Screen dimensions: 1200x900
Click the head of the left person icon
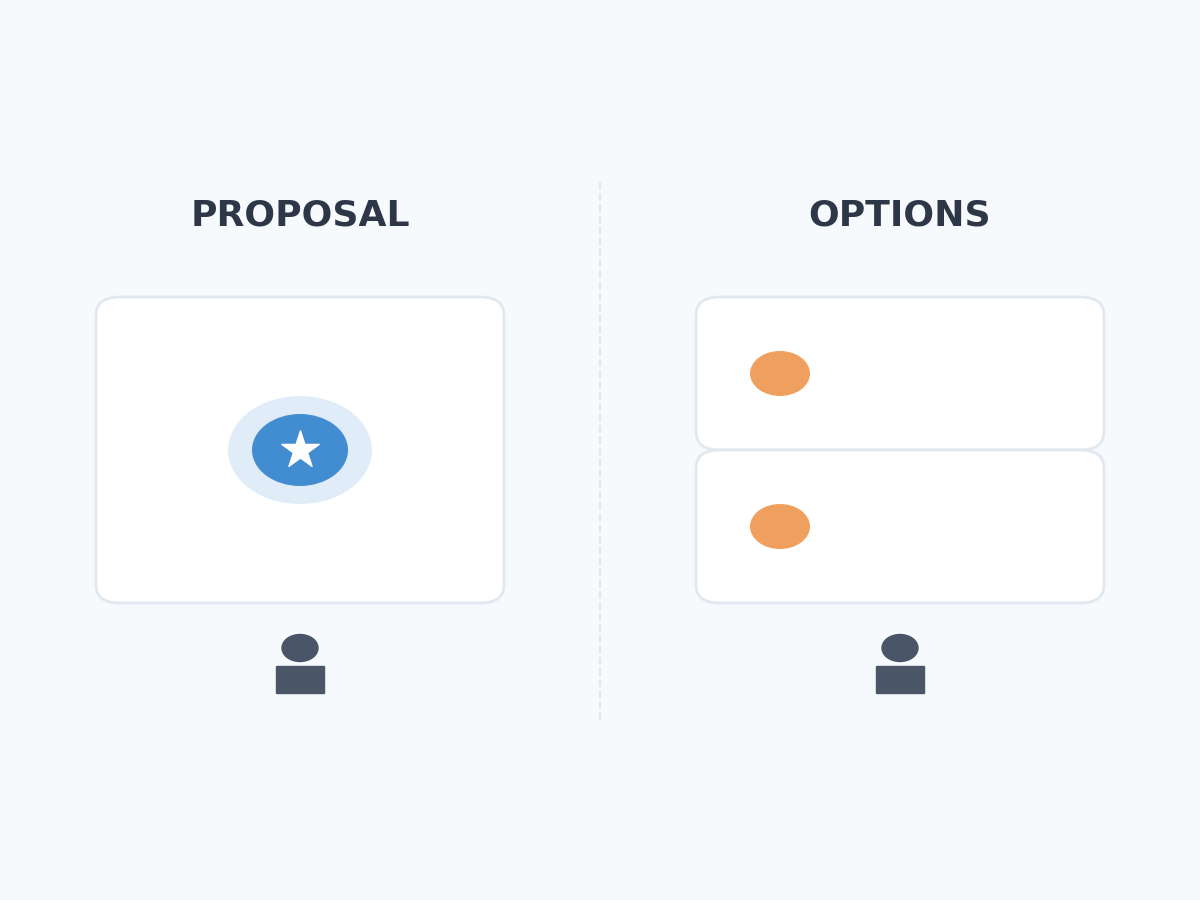[300, 647]
